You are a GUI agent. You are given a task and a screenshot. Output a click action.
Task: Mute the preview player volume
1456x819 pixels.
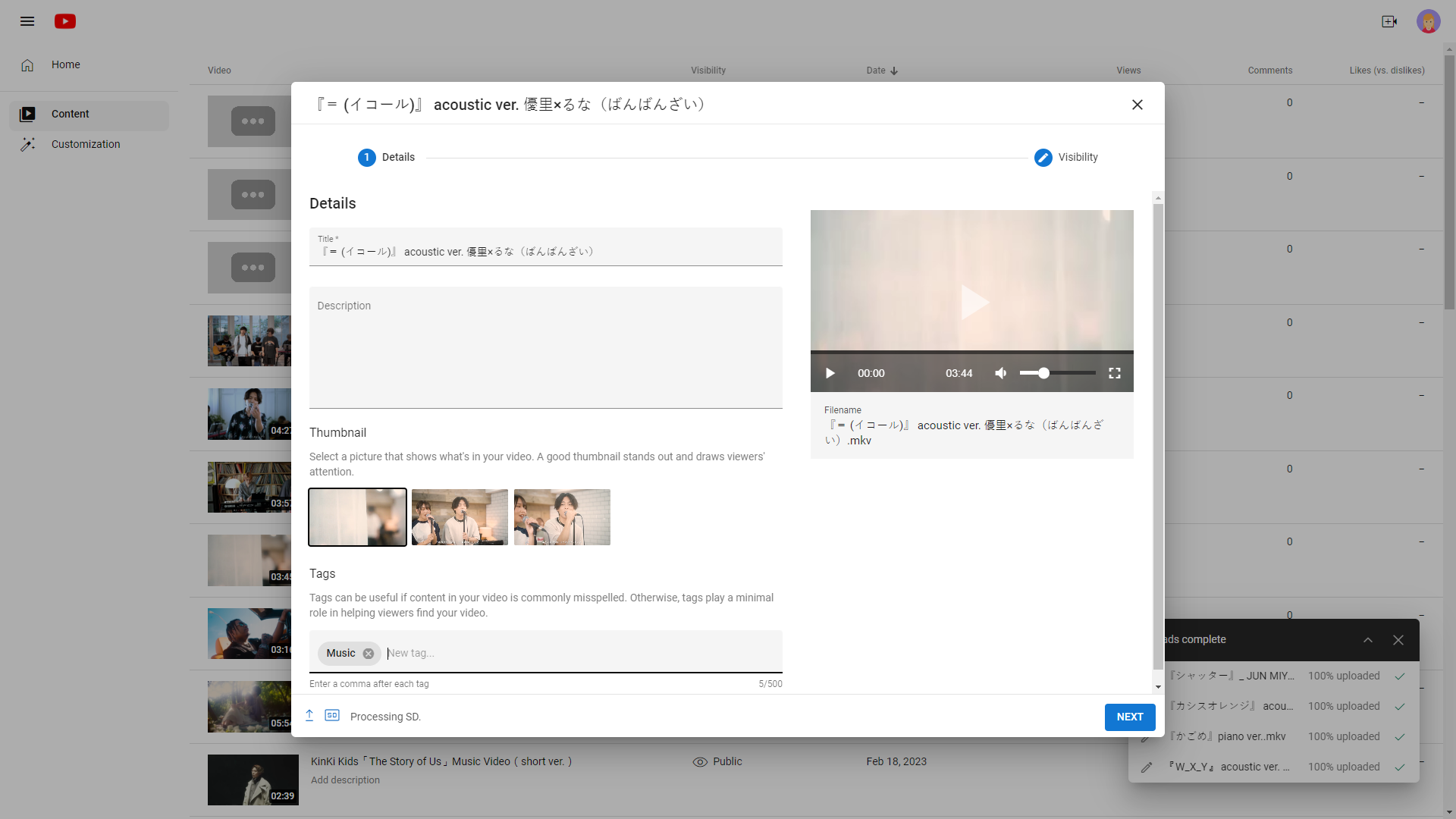(1001, 373)
